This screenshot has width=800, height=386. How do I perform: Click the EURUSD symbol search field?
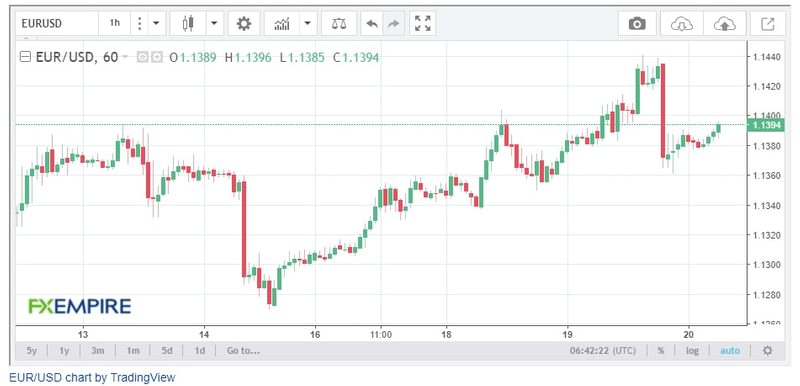tap(57, 23)
